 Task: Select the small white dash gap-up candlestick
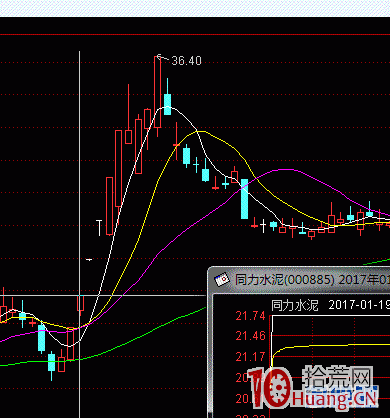click(89, 259)
